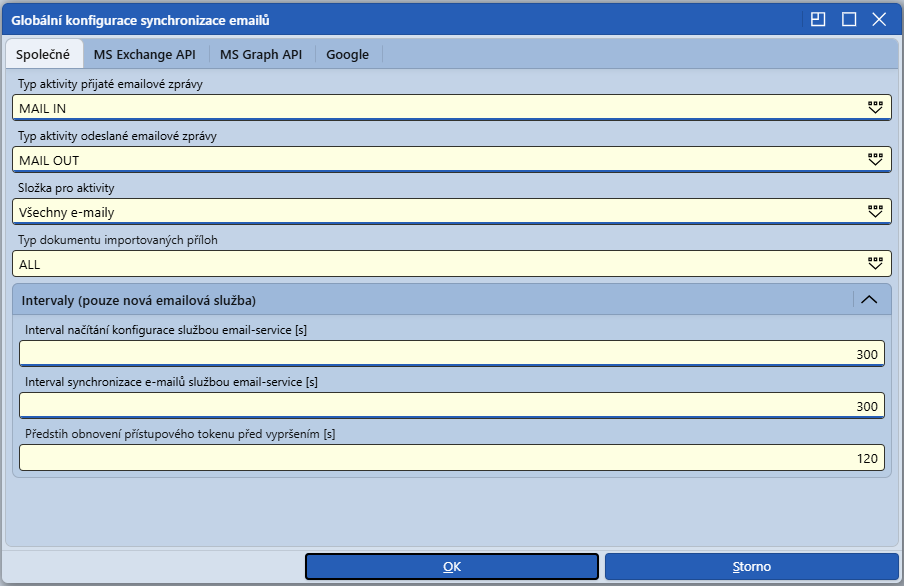This screenshot has height=586, width=904.
Task: Switch to the MS Exchange API tab
Action: 145,54
